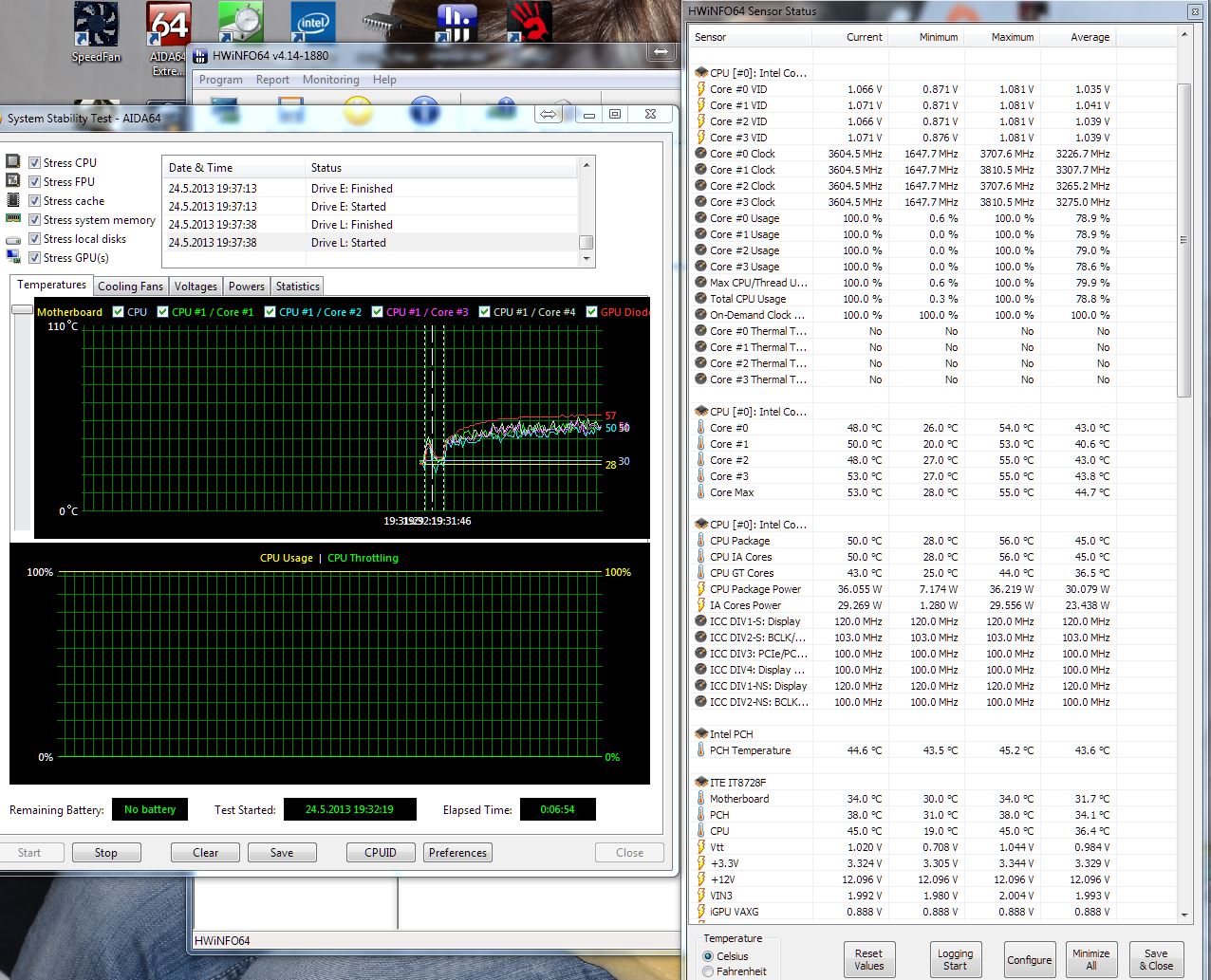Click Reset Values in sensor window
This screenshot has height=980, width=1211.
[868, 960]
